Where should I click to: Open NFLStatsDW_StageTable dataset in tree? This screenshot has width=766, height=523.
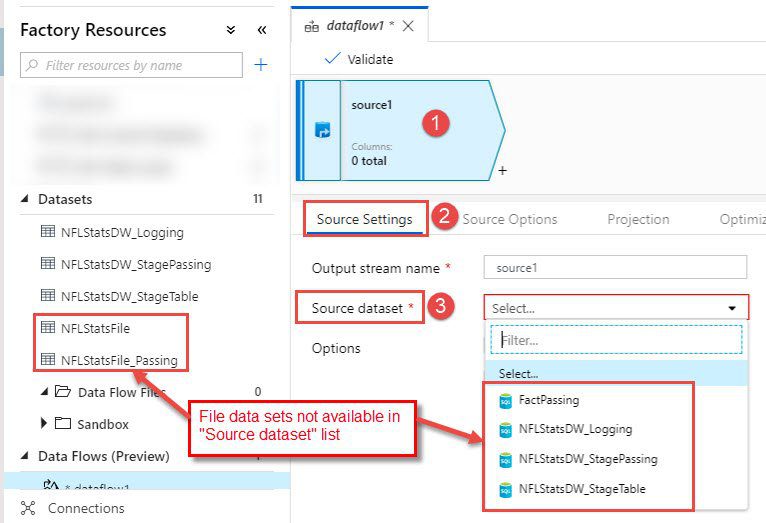(129, 296)
